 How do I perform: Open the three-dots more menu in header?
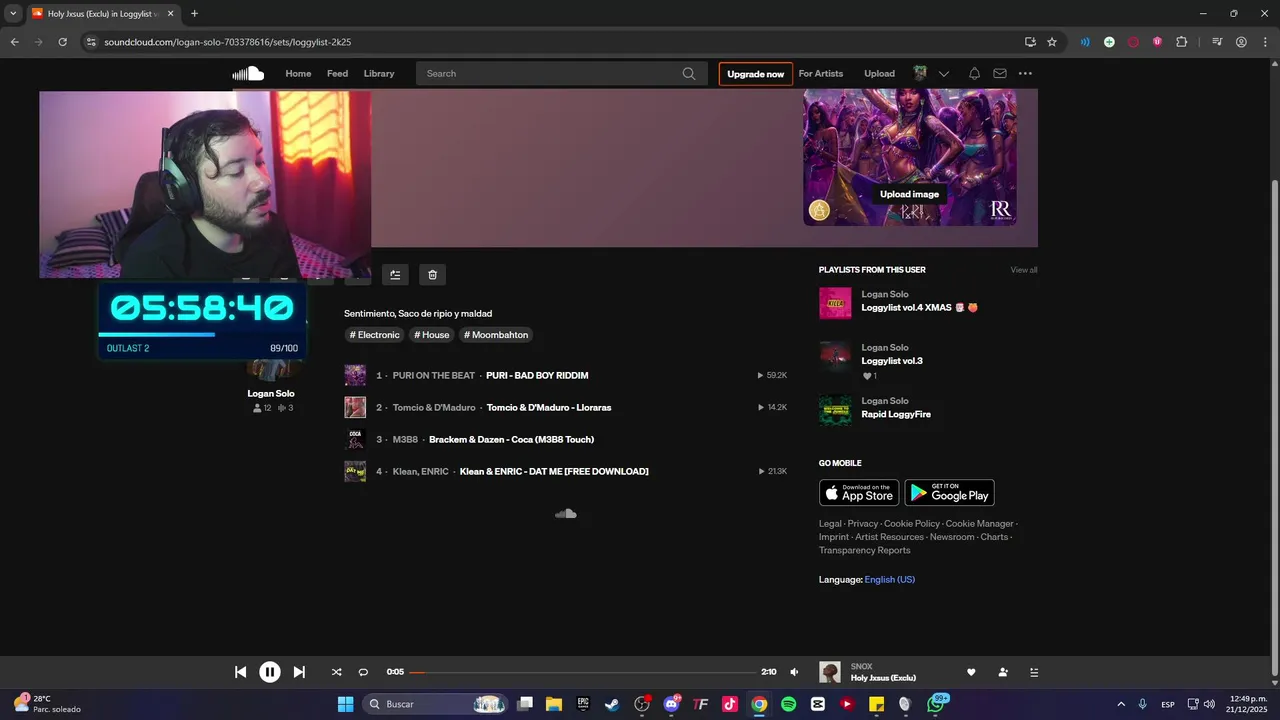point(1025,73)
